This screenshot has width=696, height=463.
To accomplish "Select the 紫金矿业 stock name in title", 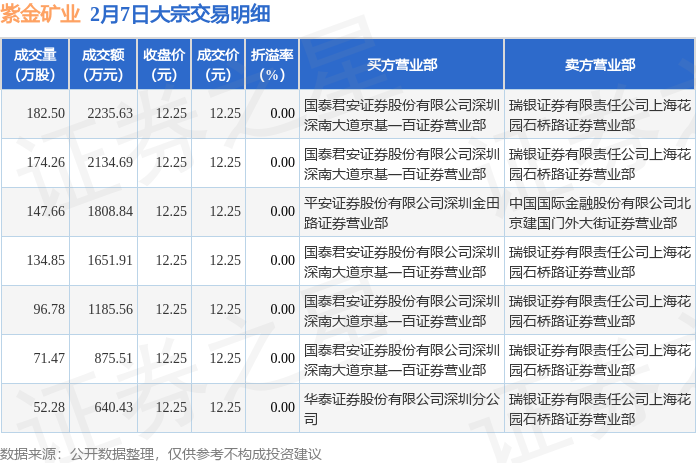I will [x=40, y=14].
